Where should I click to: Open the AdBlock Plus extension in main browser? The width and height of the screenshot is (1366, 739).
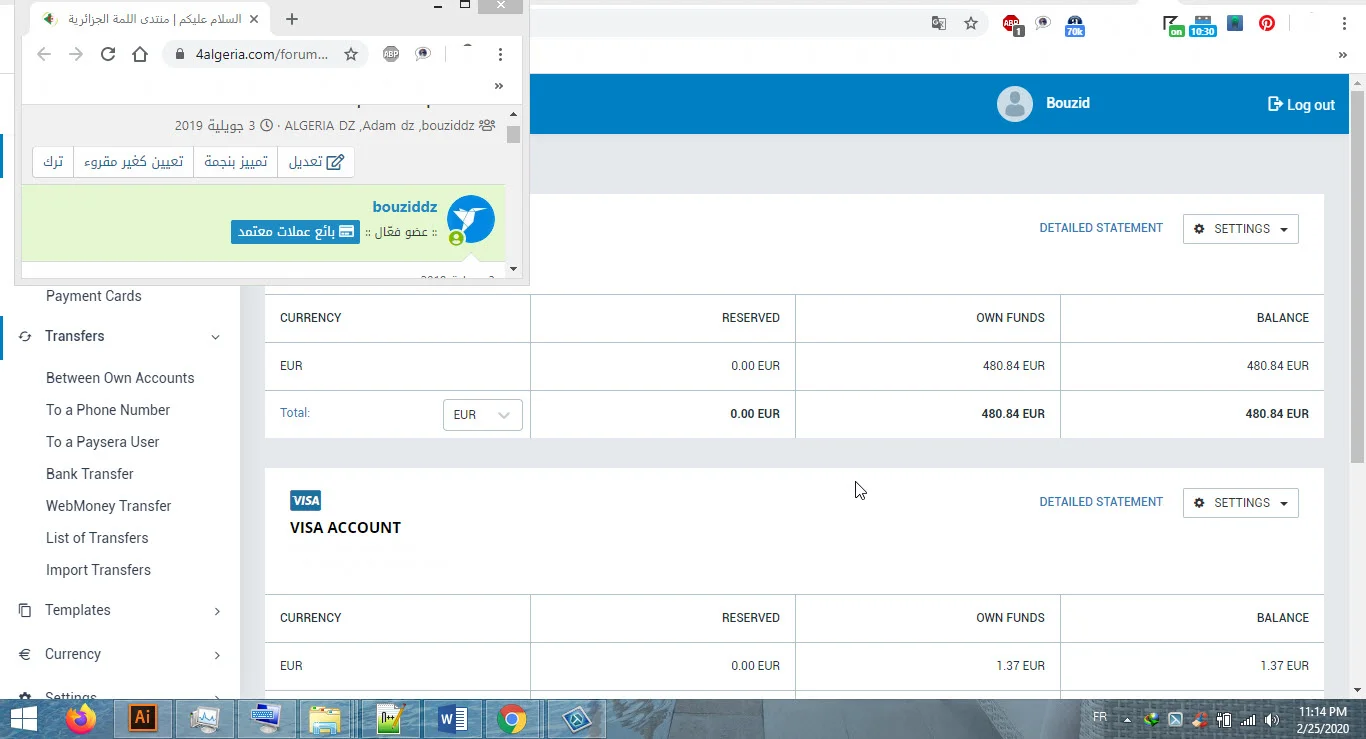tap(1012, 24)
